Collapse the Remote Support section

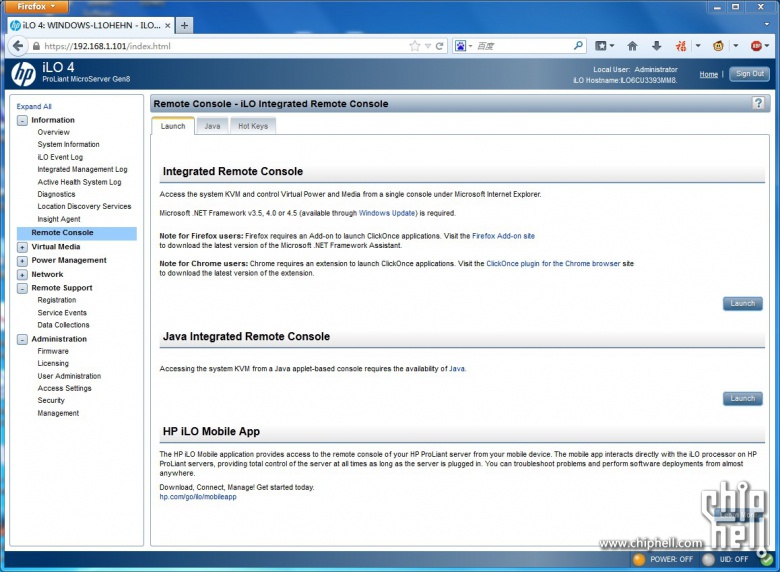click(22, 288)
